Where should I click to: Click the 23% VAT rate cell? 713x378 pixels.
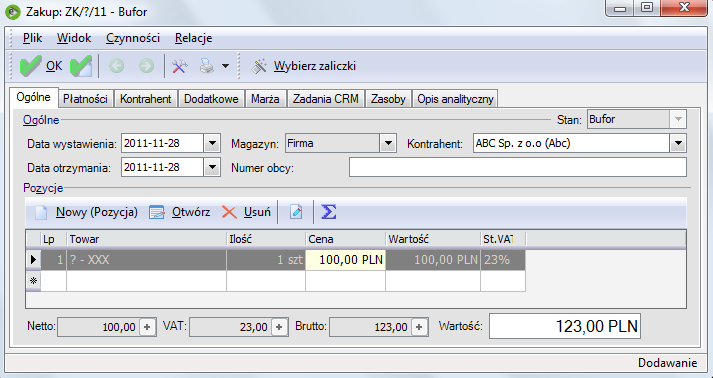[x=503, y=260]
